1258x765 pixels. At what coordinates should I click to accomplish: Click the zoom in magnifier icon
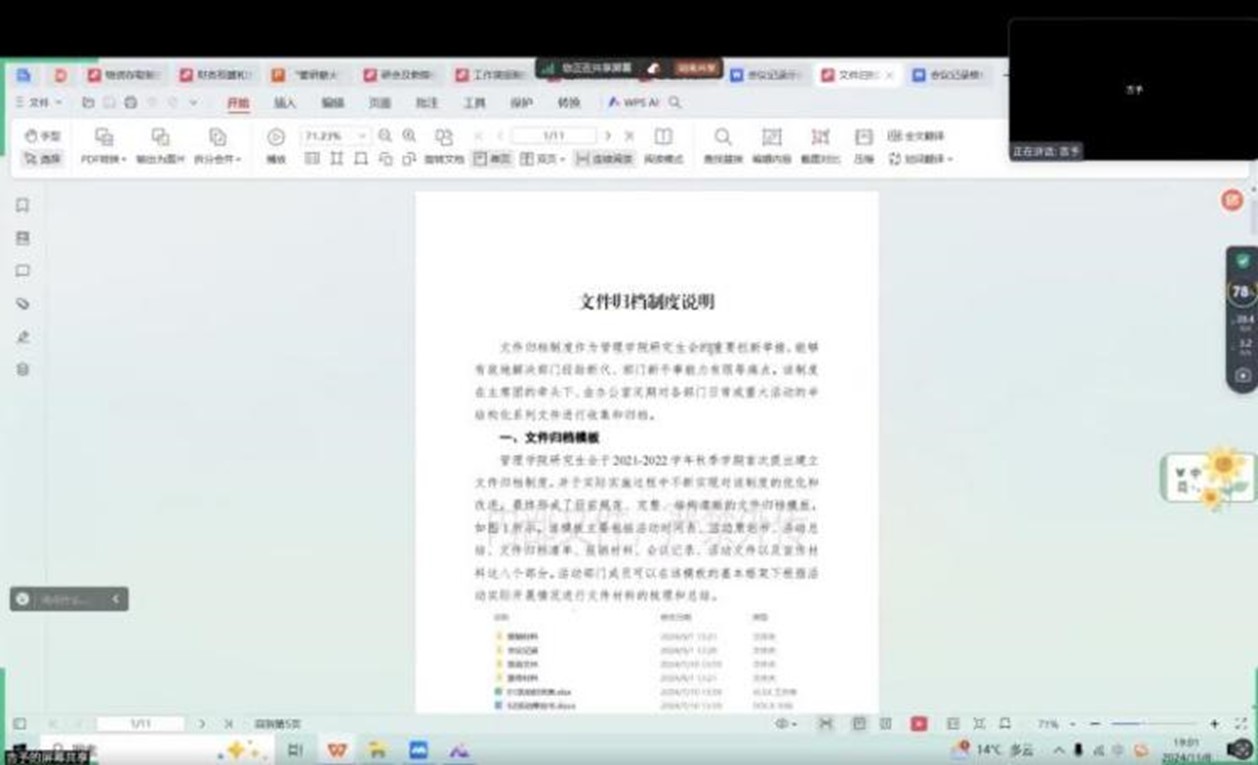[410, 136]
